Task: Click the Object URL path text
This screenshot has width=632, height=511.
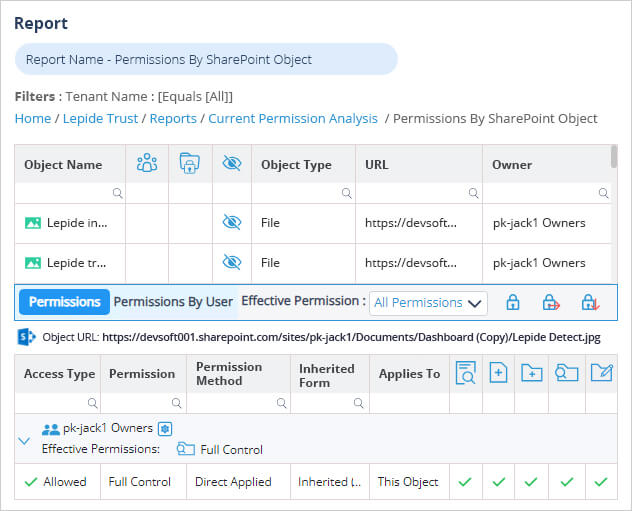Action: 351,337
